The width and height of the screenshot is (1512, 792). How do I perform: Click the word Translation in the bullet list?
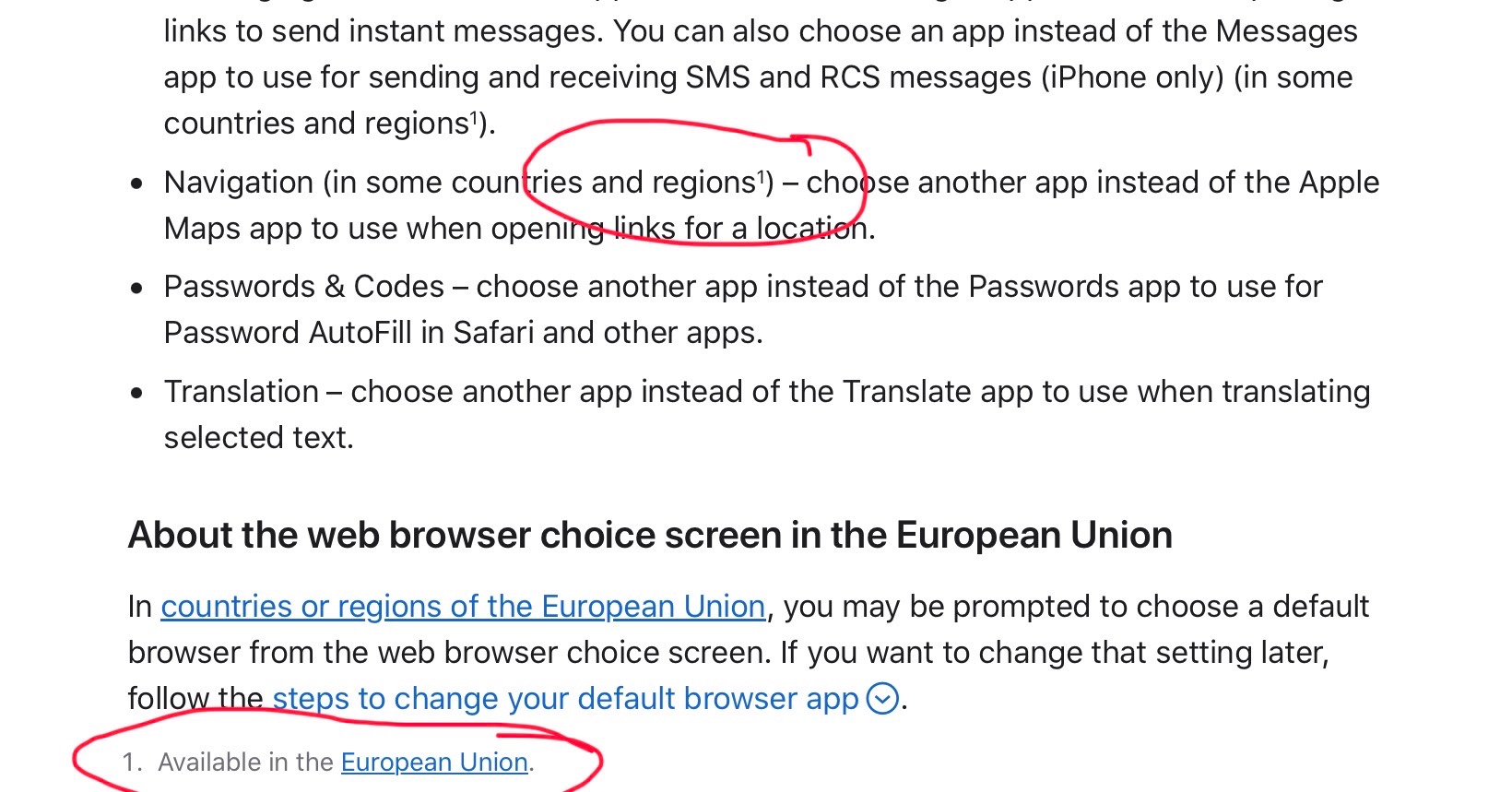(x=242, y=392)
